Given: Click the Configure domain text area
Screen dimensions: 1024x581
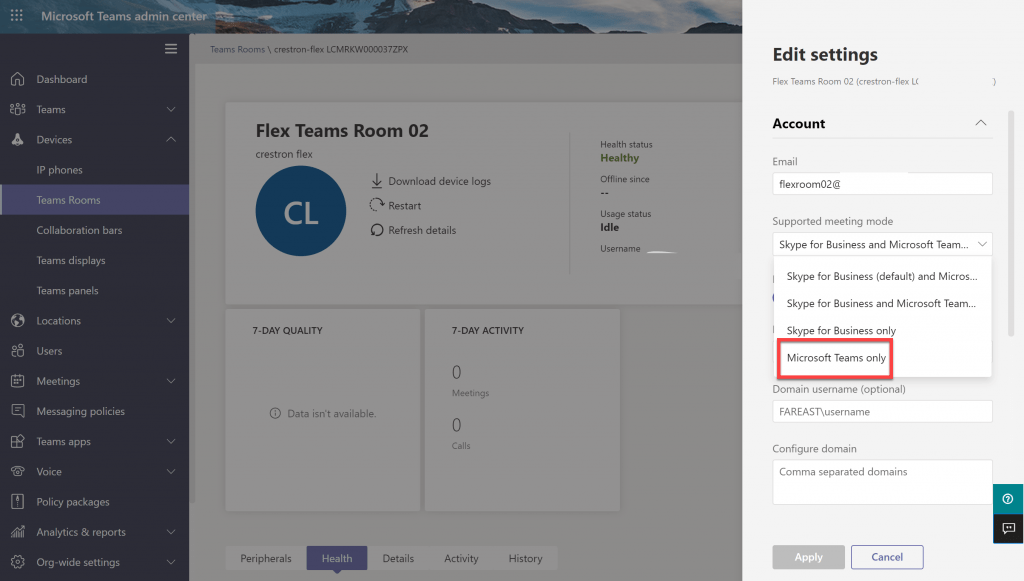Looking at the screenshot, I should [882, 482].
